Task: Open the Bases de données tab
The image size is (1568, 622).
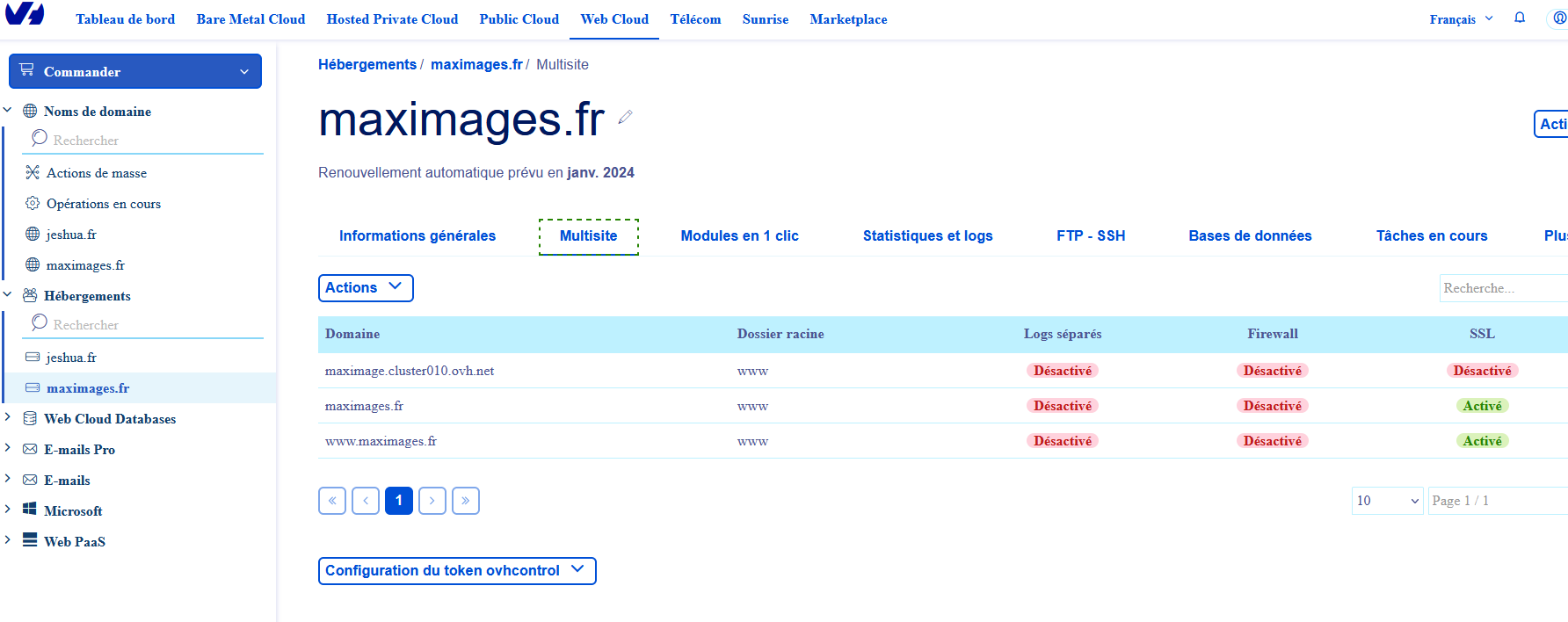Action: [x=1250, y=235]
